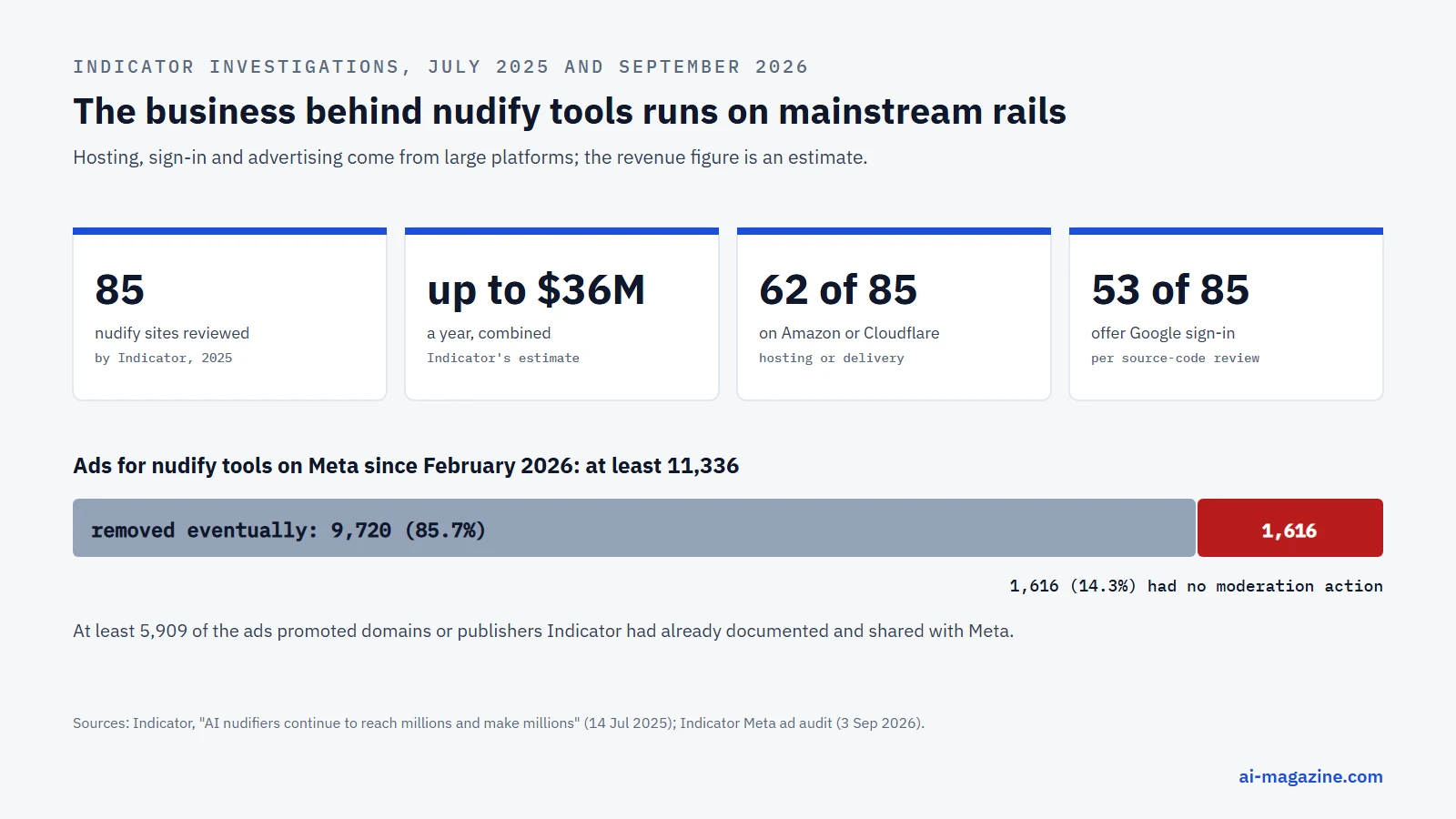Click the red 1,616 bar segment
Screen dimensions: 1456x819
(1290, 528)
